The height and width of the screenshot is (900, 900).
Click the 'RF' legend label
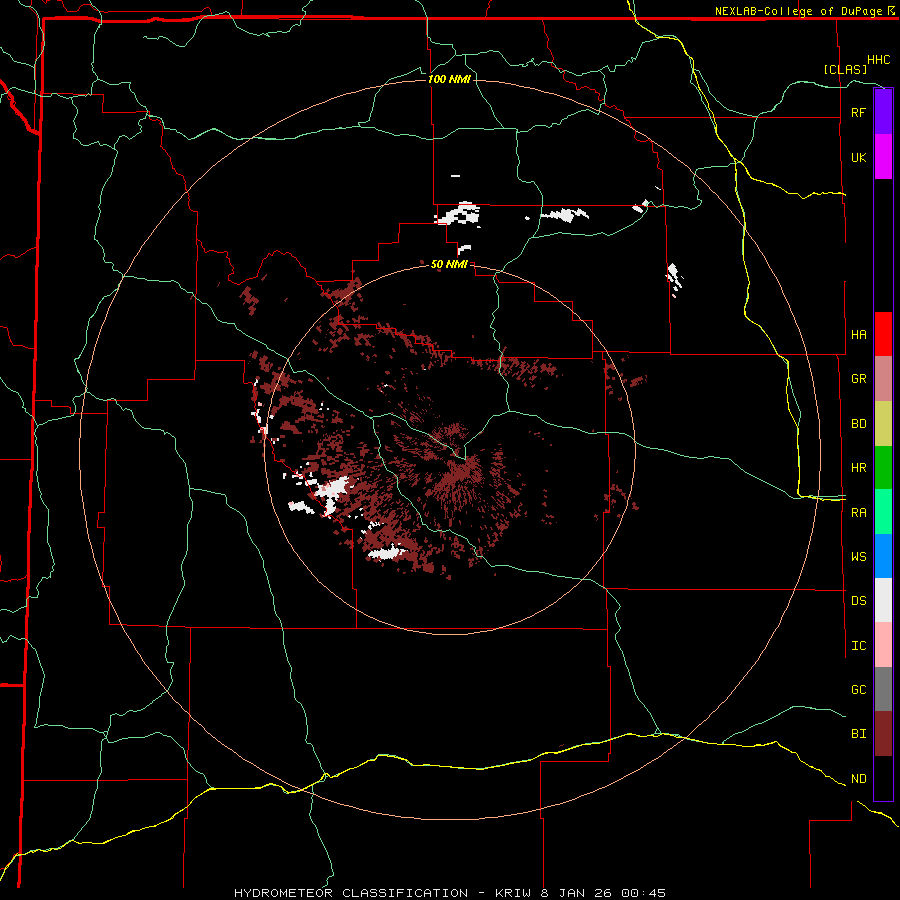[x=858, y=112]
